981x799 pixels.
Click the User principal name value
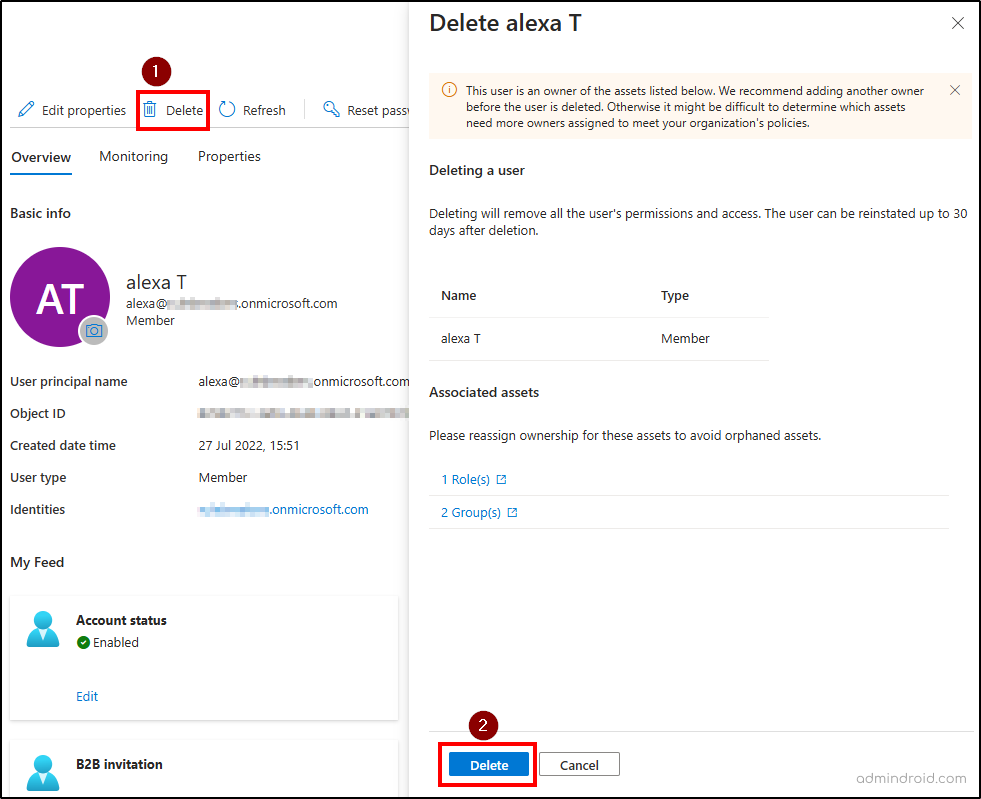303,382
